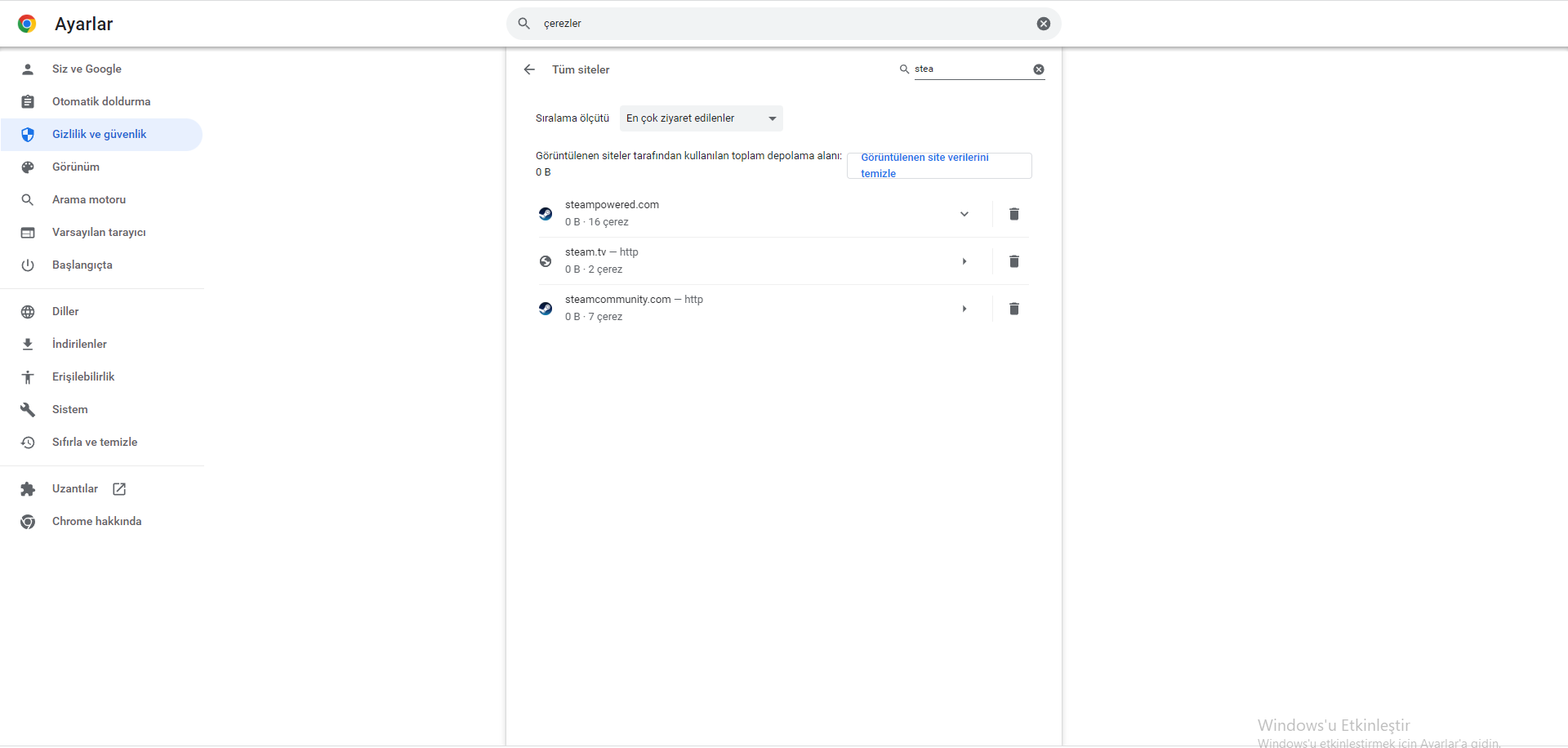
Task: Expand the steam.tv entry arrow
Action: 964,261
